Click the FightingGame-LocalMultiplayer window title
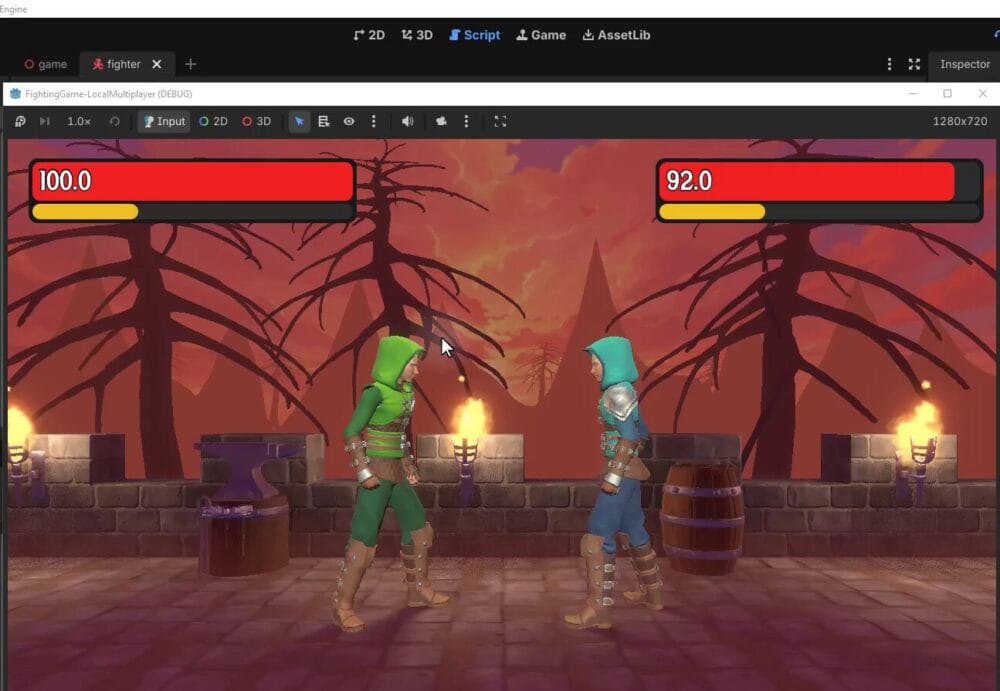 pos(108,94)
